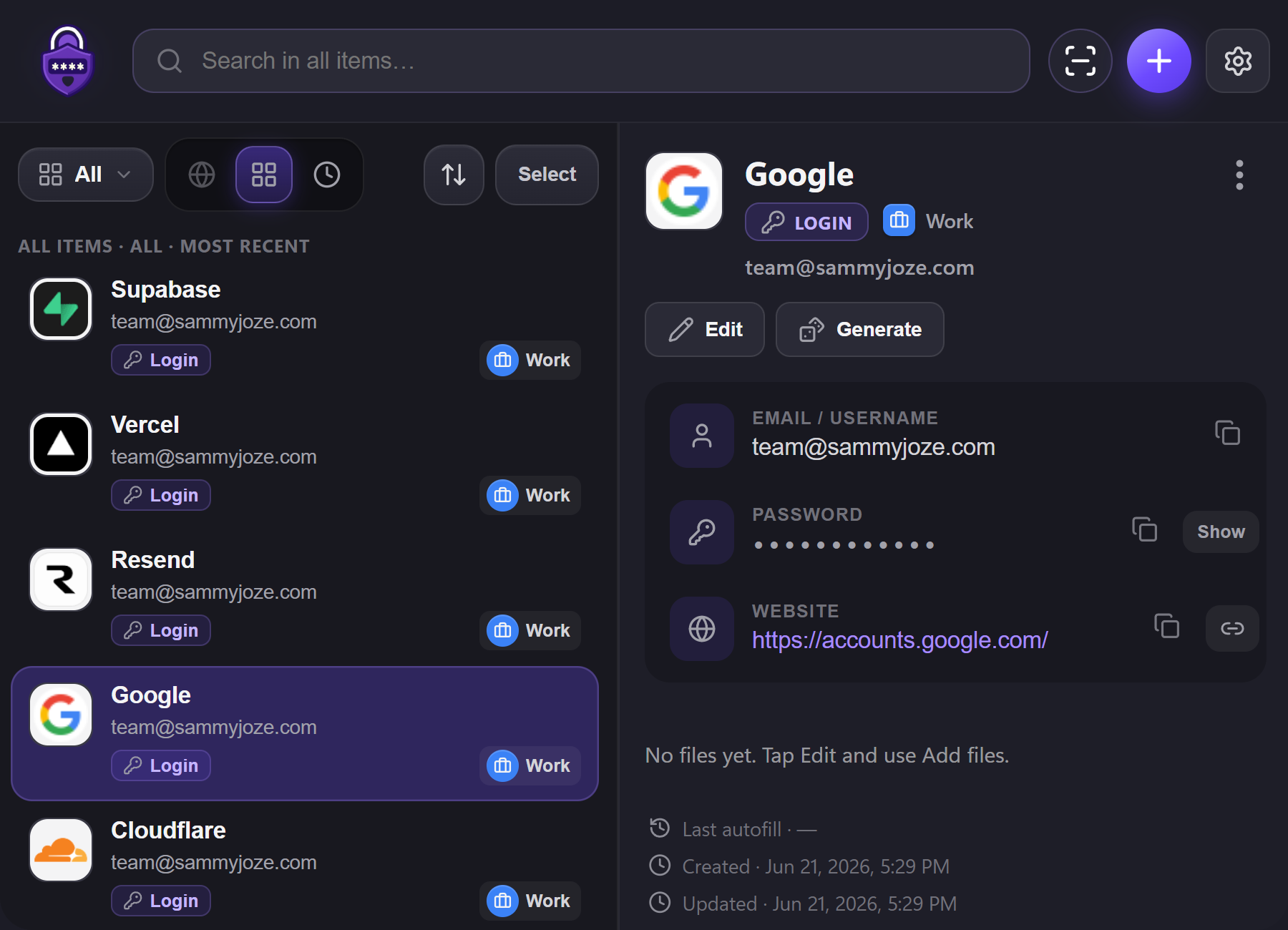This screenshot has height=930, width=1288.
Task: Click the Work badge on Cloudflare
Action: 530,901
